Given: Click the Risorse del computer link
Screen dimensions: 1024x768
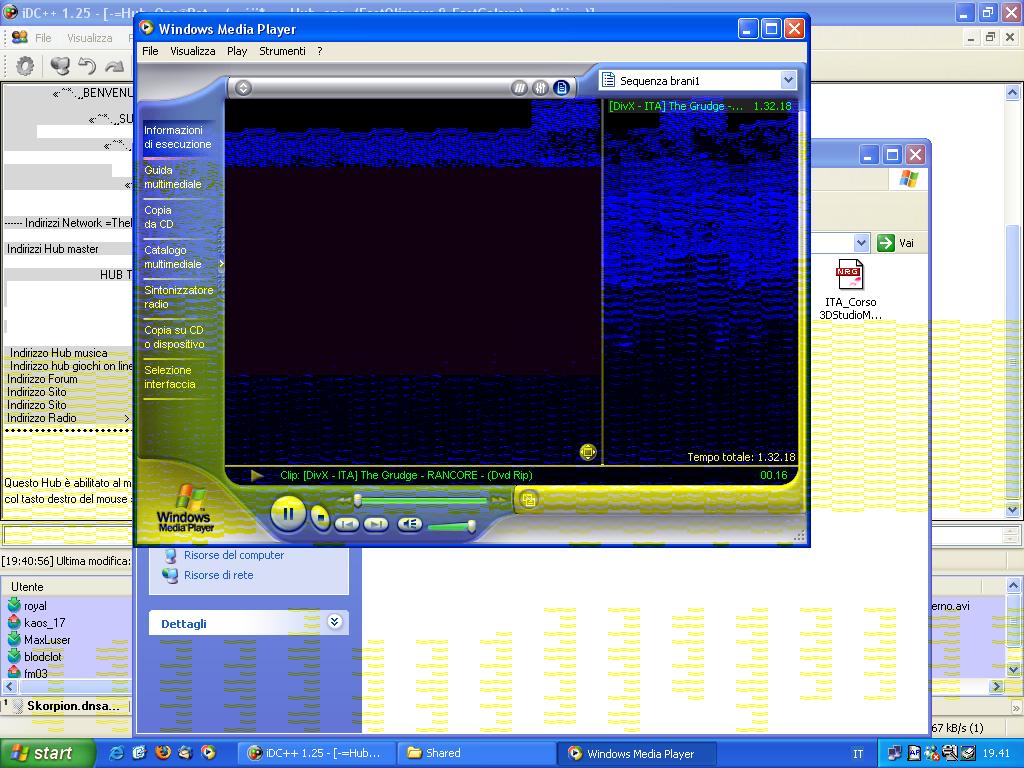Looking at the screenshot, I should tap(234, 555).
